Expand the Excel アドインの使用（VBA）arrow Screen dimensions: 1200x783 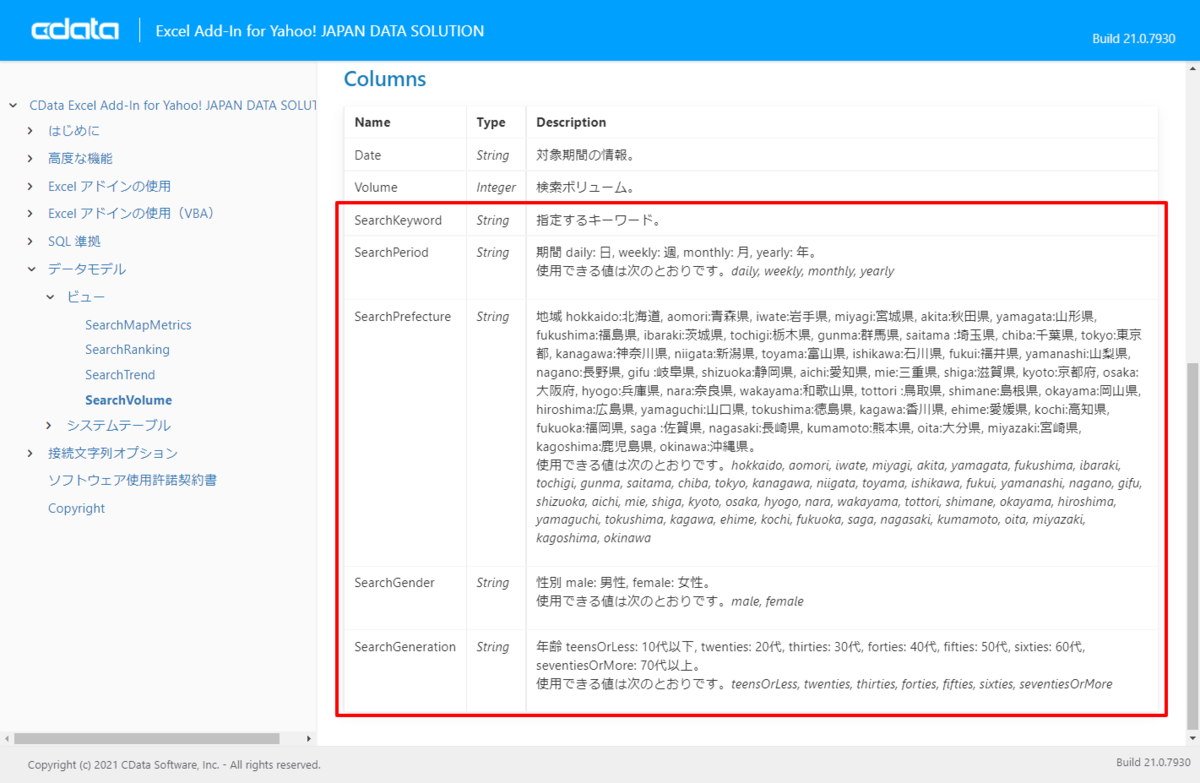pos(32,214)
